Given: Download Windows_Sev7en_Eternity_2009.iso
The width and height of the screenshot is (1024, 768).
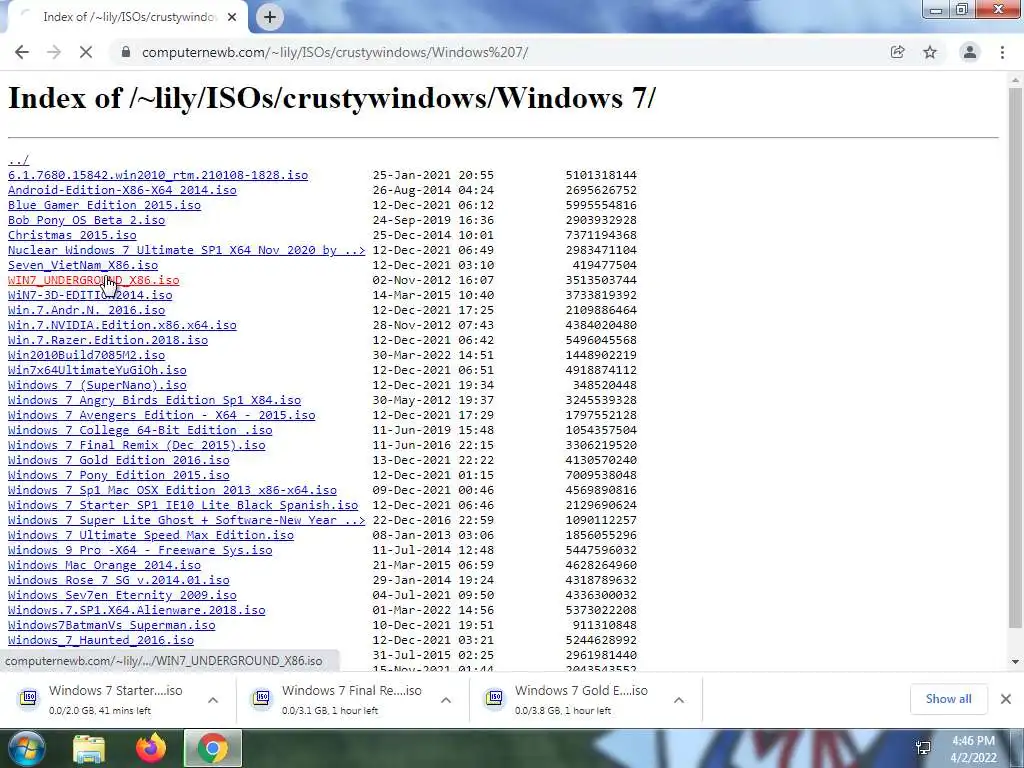Looking at the screenshot, I should tap(122, 596).
